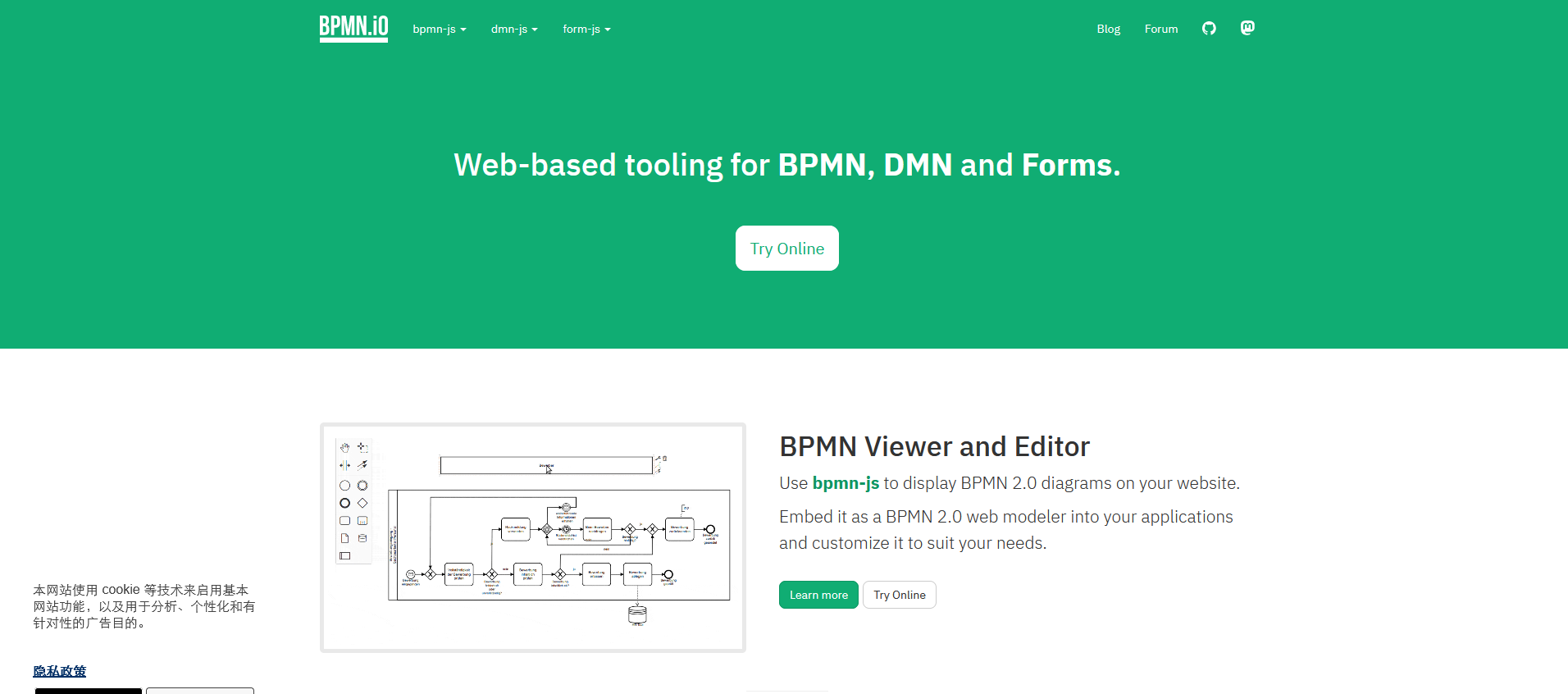Open the BPMN editor diagram preview image

click(x=533, y=538)
